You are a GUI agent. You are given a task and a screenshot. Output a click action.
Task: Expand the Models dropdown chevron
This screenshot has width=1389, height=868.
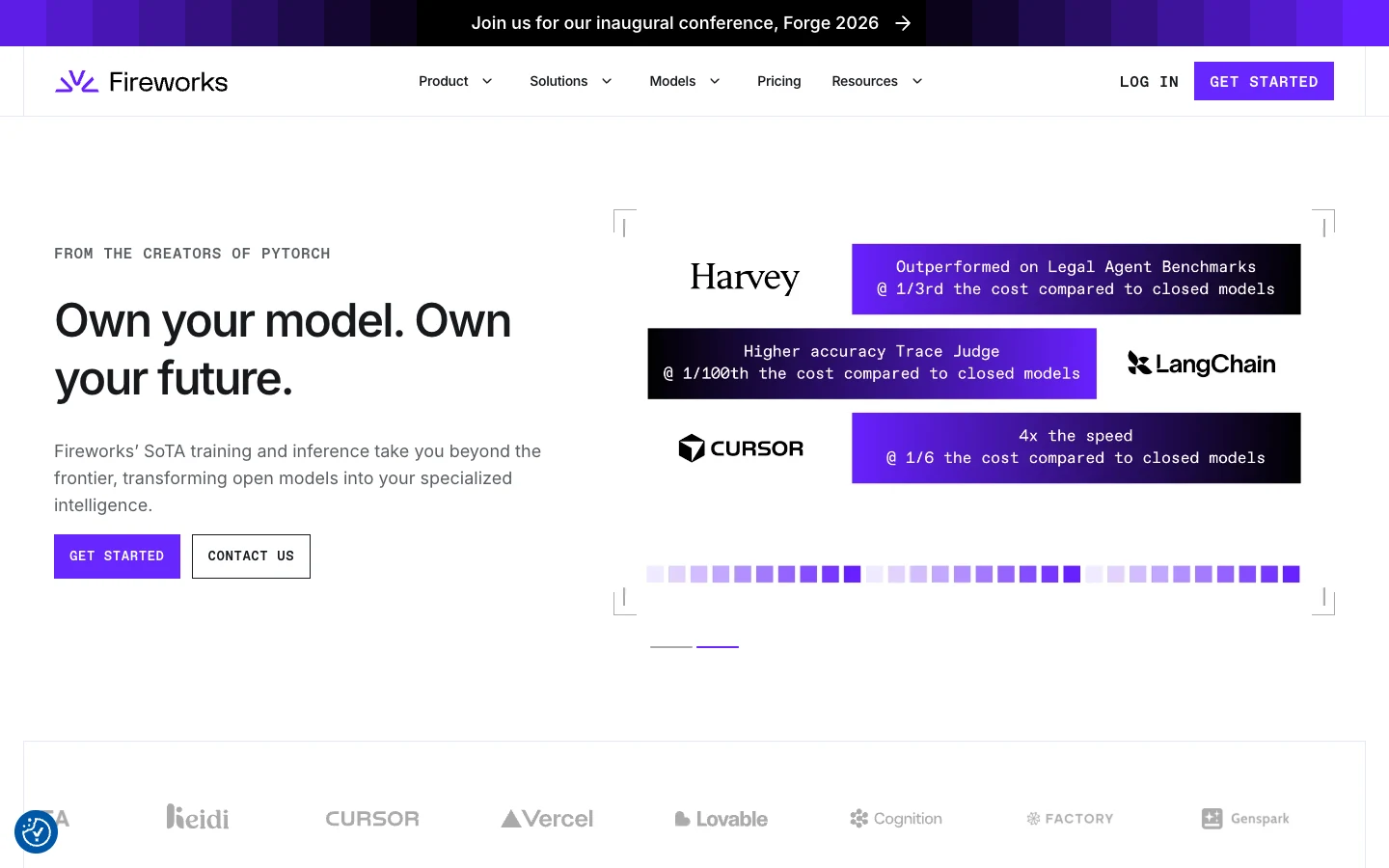(x=715, y=81)
